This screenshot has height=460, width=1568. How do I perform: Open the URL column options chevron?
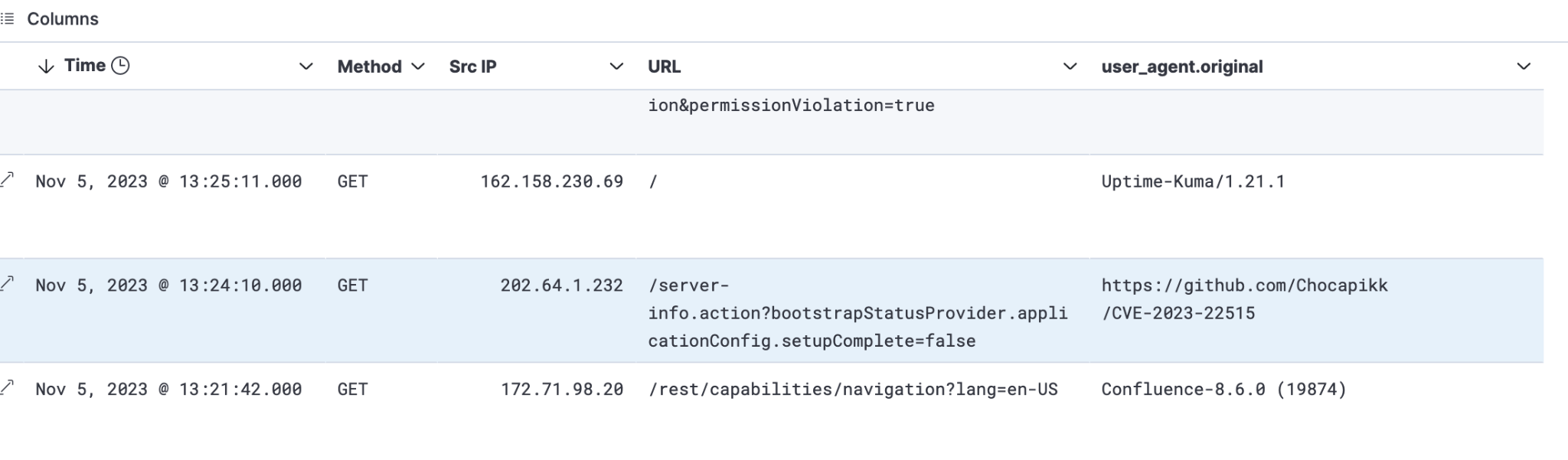click(1070, 67)
